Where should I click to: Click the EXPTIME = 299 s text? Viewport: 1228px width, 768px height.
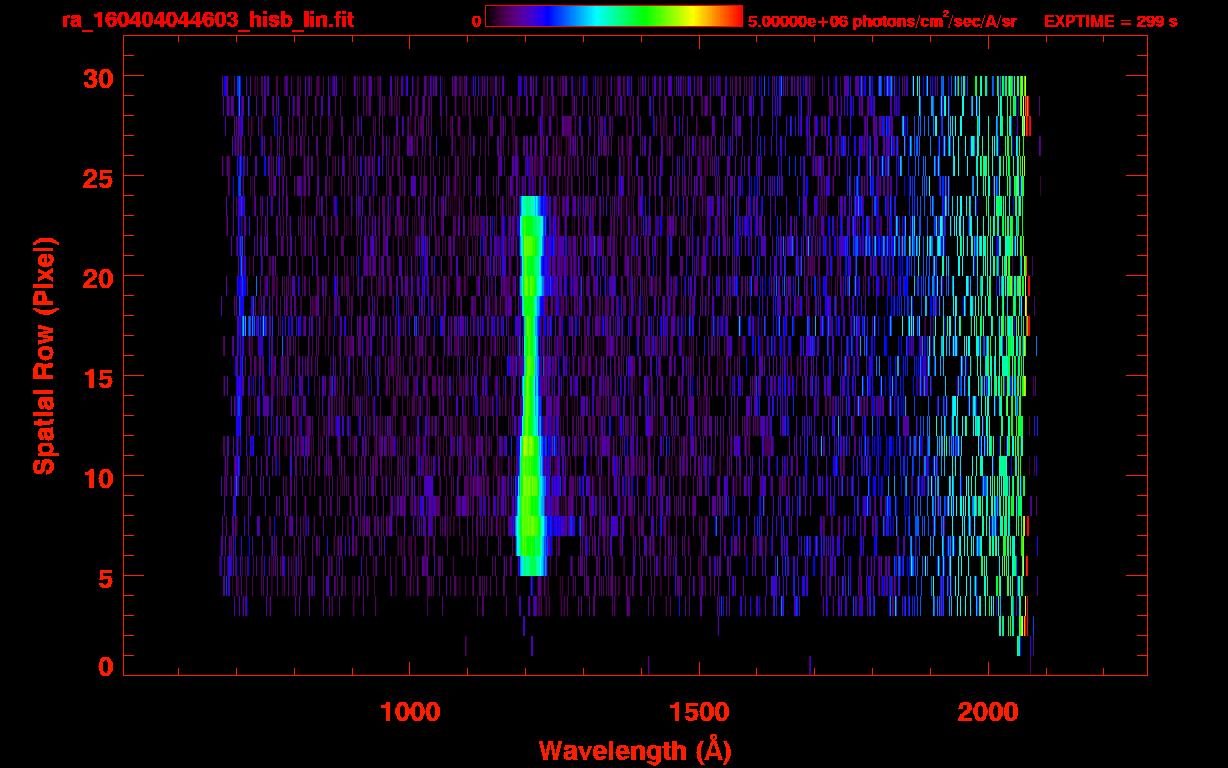tap(1110, 21)
